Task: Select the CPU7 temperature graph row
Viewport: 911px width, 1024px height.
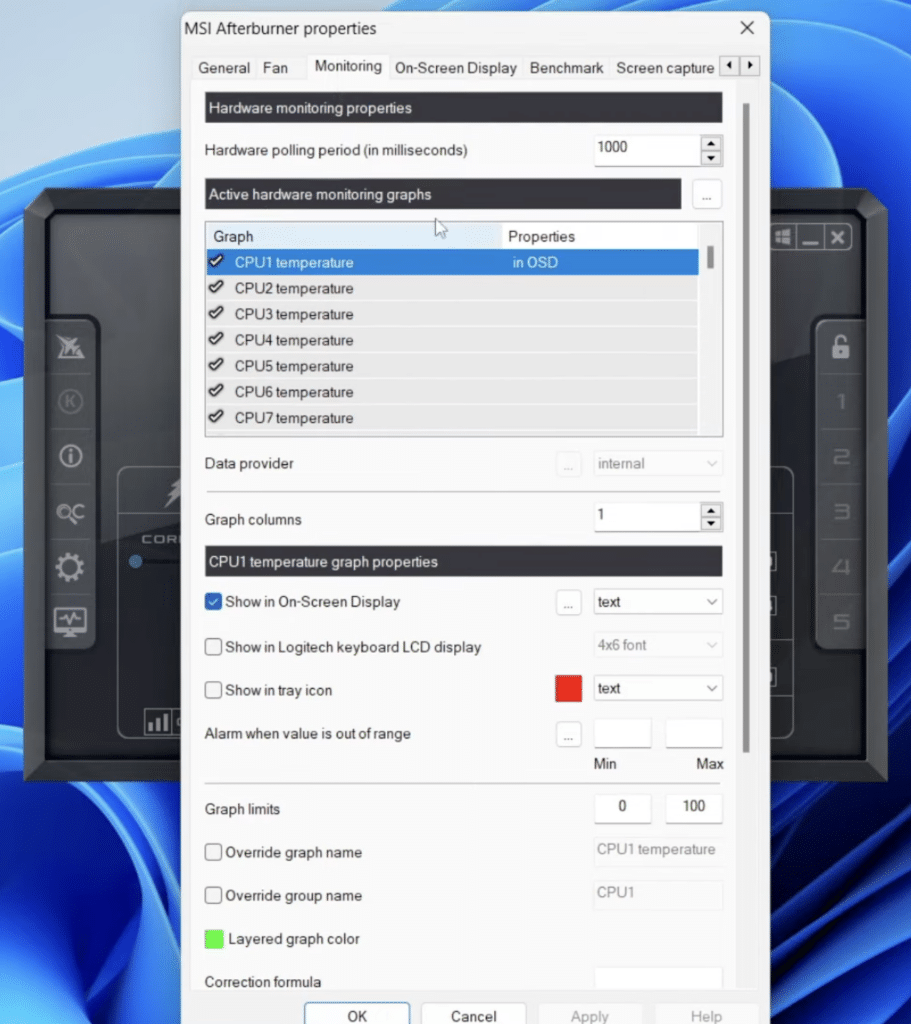Action: (x=452, y=418)
